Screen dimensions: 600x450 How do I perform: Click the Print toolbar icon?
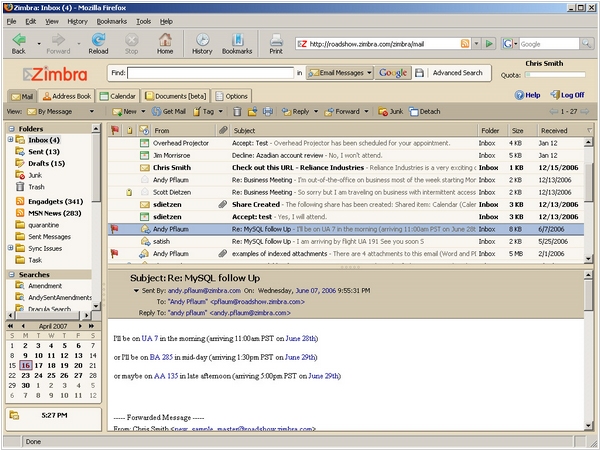click(276, 39)
